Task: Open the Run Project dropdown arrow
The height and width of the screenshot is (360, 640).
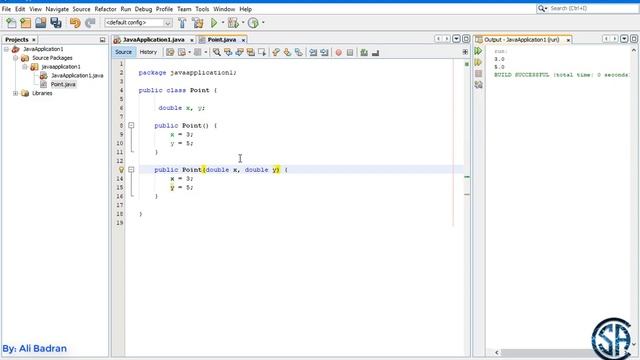Action: [x=223, y=23]
